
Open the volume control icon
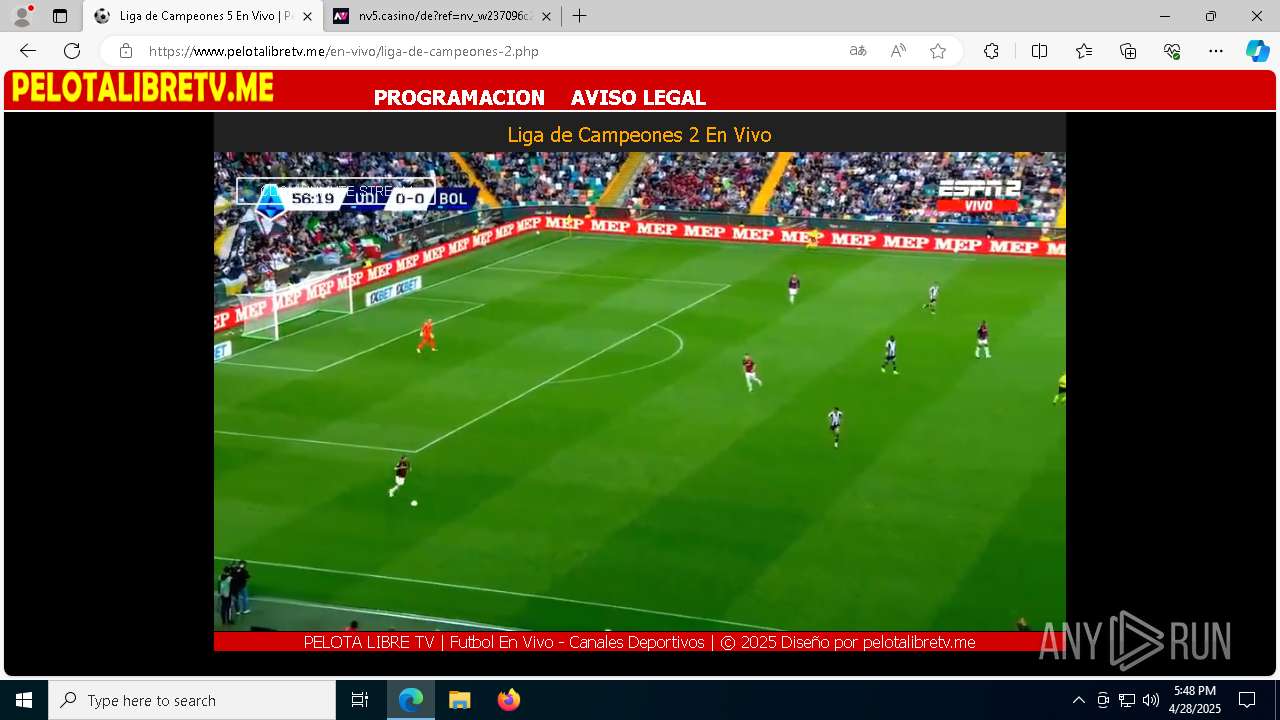point(1151,700)
